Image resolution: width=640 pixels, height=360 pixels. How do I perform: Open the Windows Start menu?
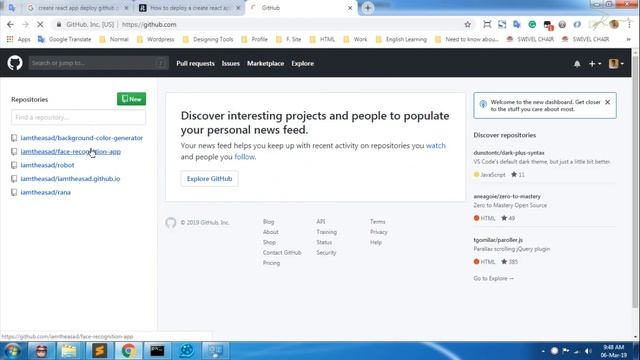[x=12, y=351]
